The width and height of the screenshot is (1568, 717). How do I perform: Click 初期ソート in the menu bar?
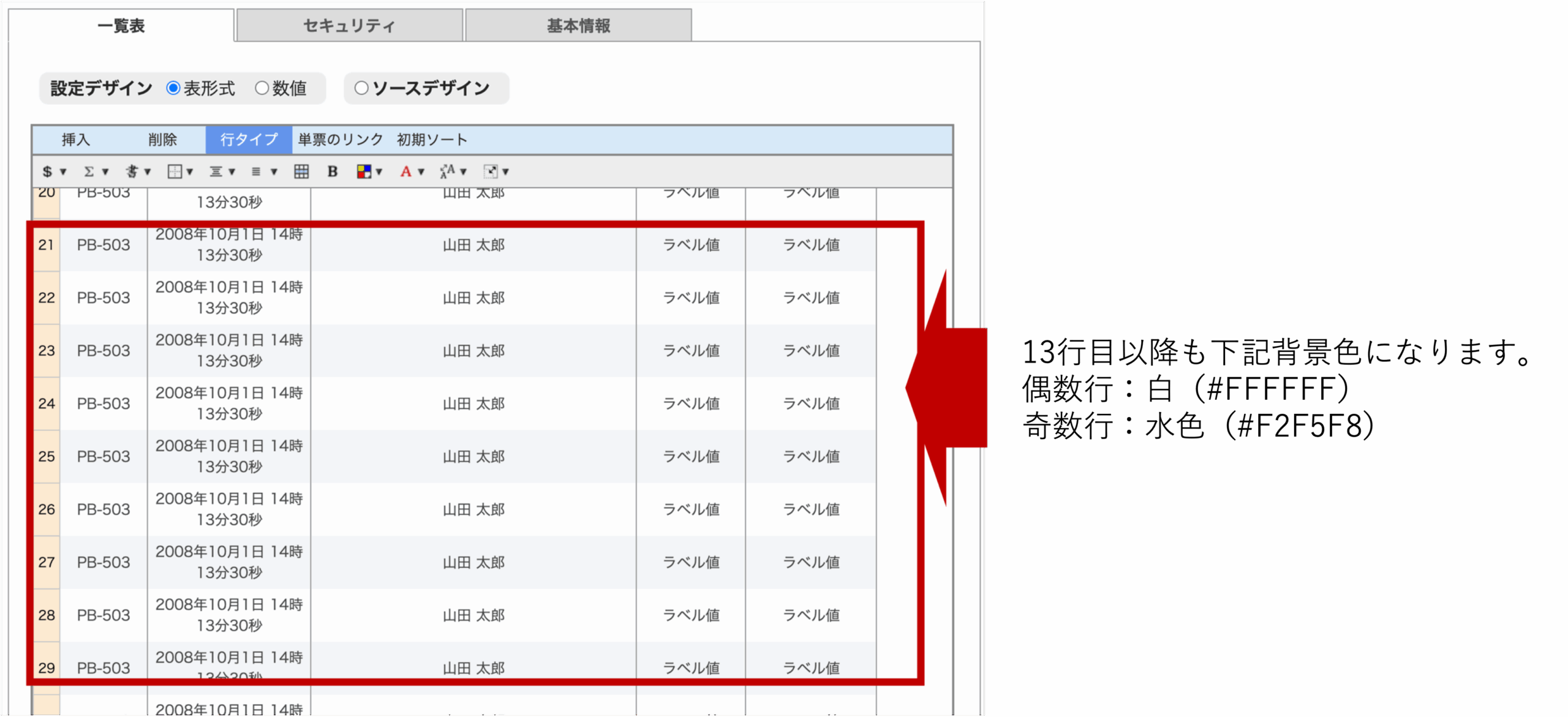tap(432, 140)
